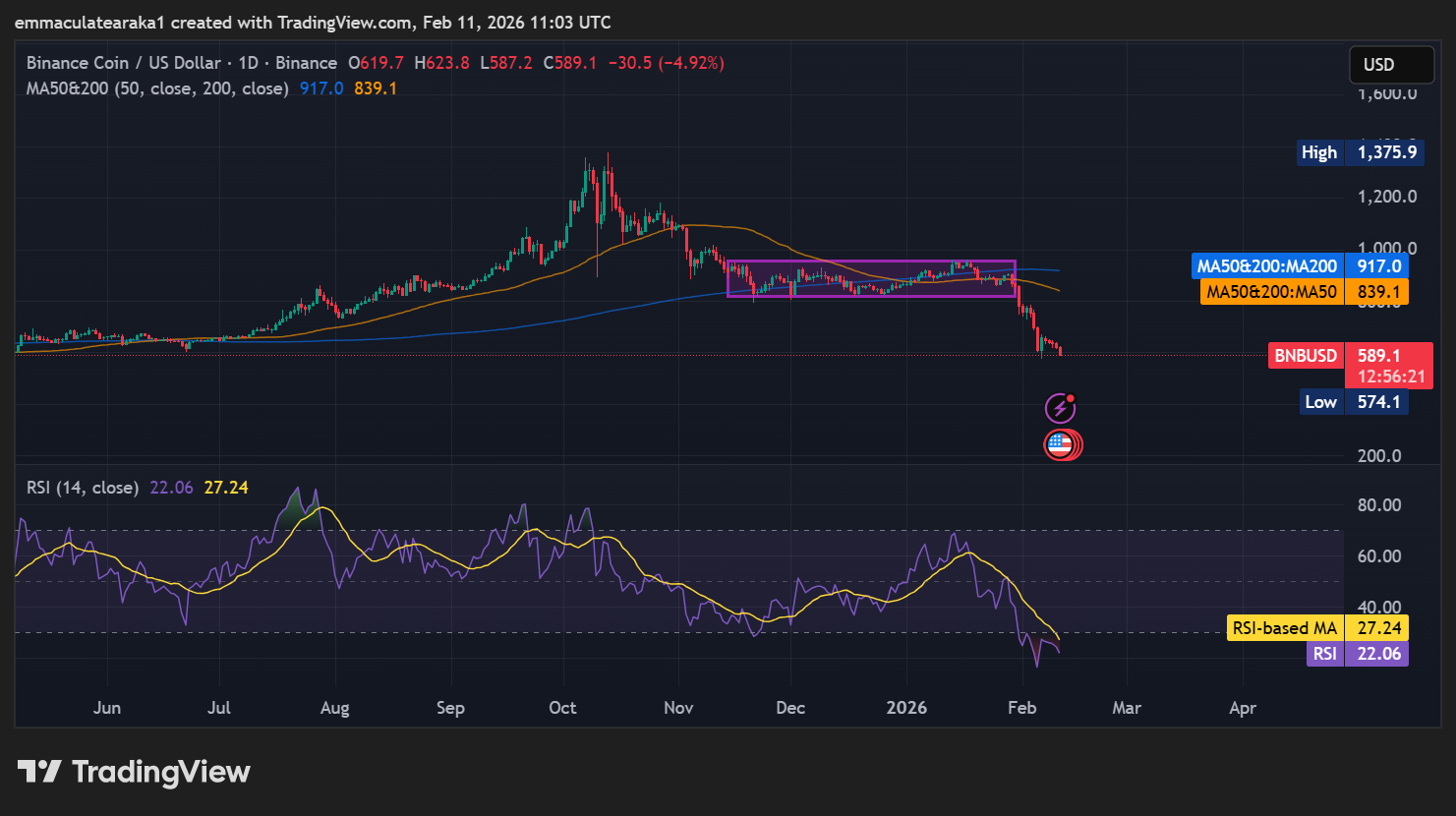
Task: Click the Low 574.1 price label
Action: point(1356,402)
